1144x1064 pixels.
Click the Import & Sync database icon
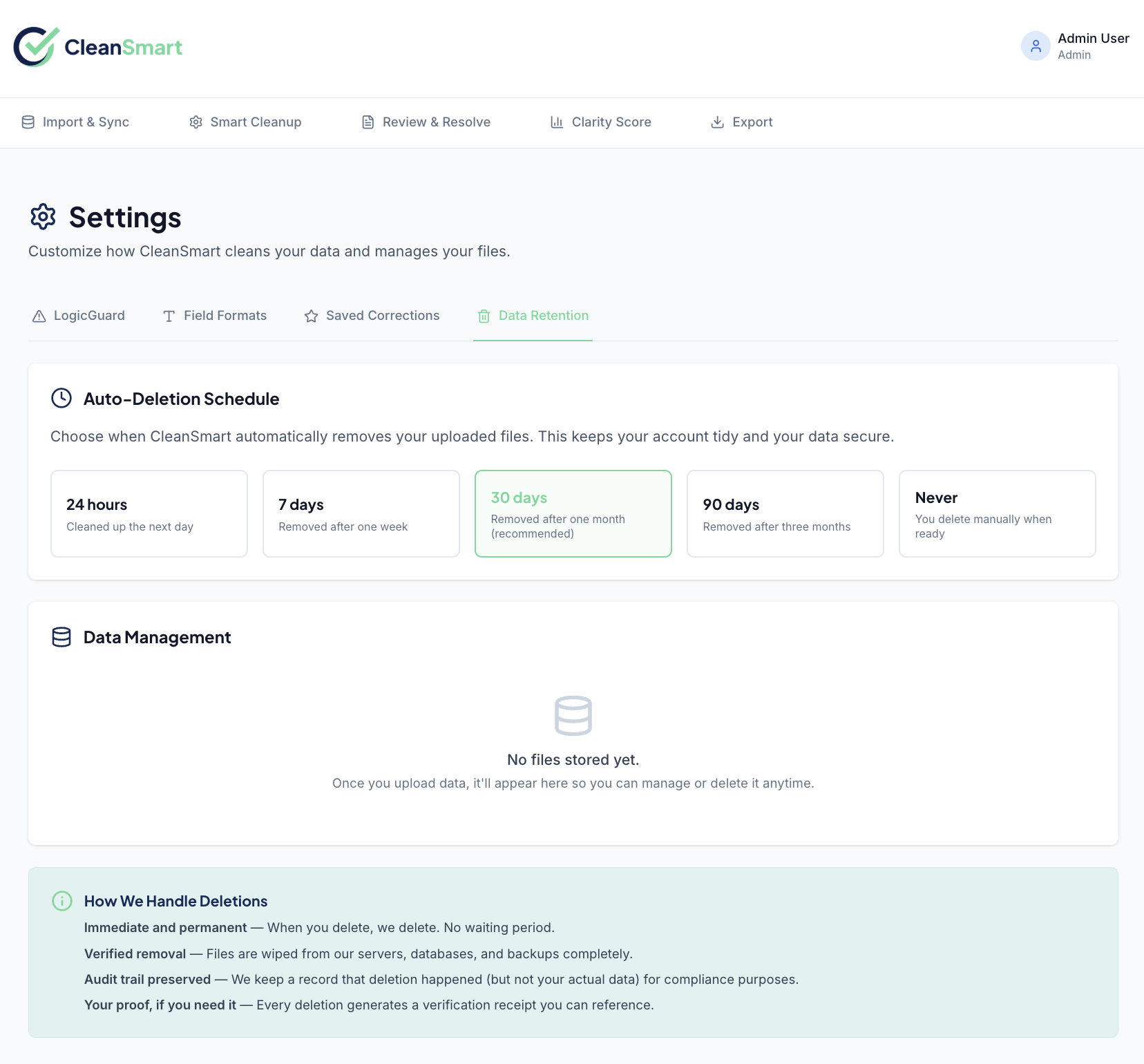28,122
